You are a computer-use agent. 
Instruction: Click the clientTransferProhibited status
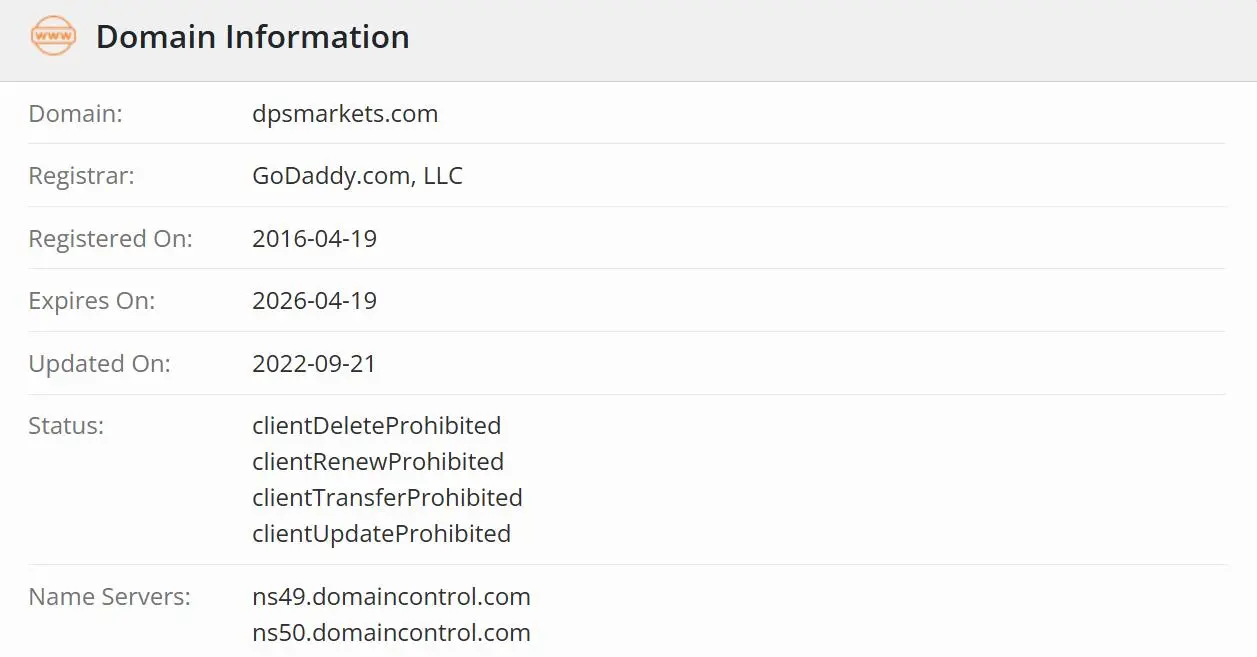(387, 498)
